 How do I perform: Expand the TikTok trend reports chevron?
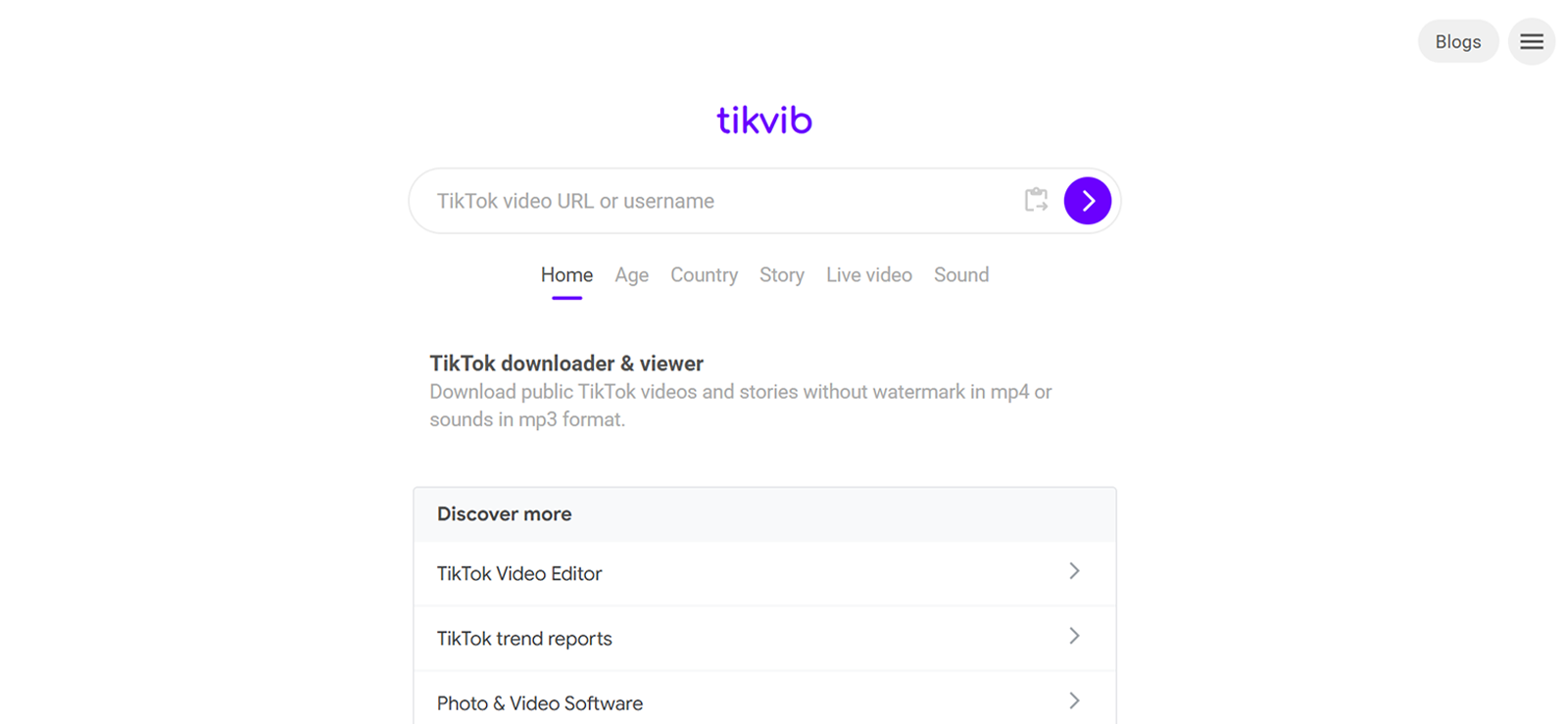[1074, 636]
